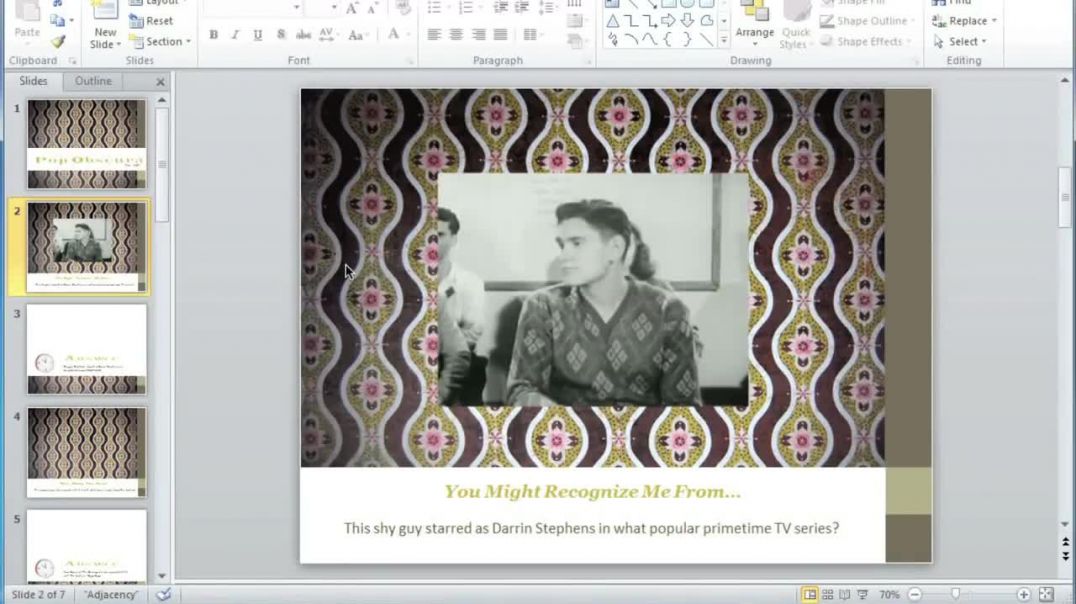
Task: Toggle text Shadow formatting
Action: [281, 34]
